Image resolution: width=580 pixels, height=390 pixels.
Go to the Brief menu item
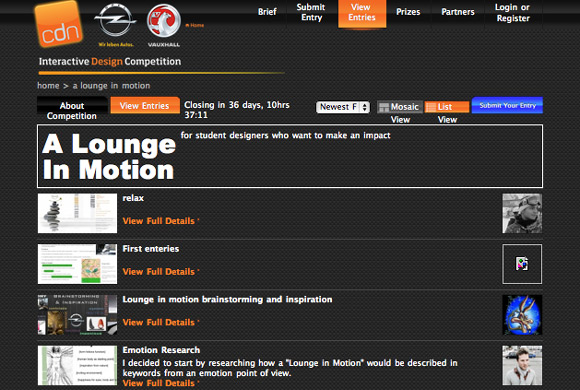coord(267,12)
